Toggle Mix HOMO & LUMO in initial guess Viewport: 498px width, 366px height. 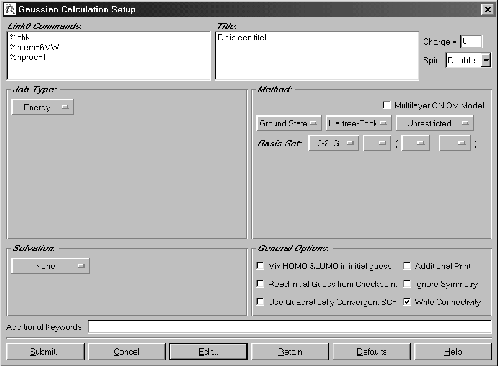[260, 266]
